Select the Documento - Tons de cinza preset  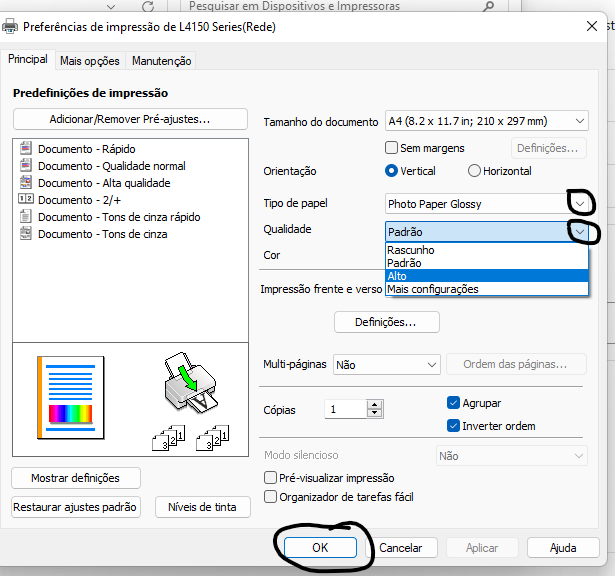(x=102, y=234)
